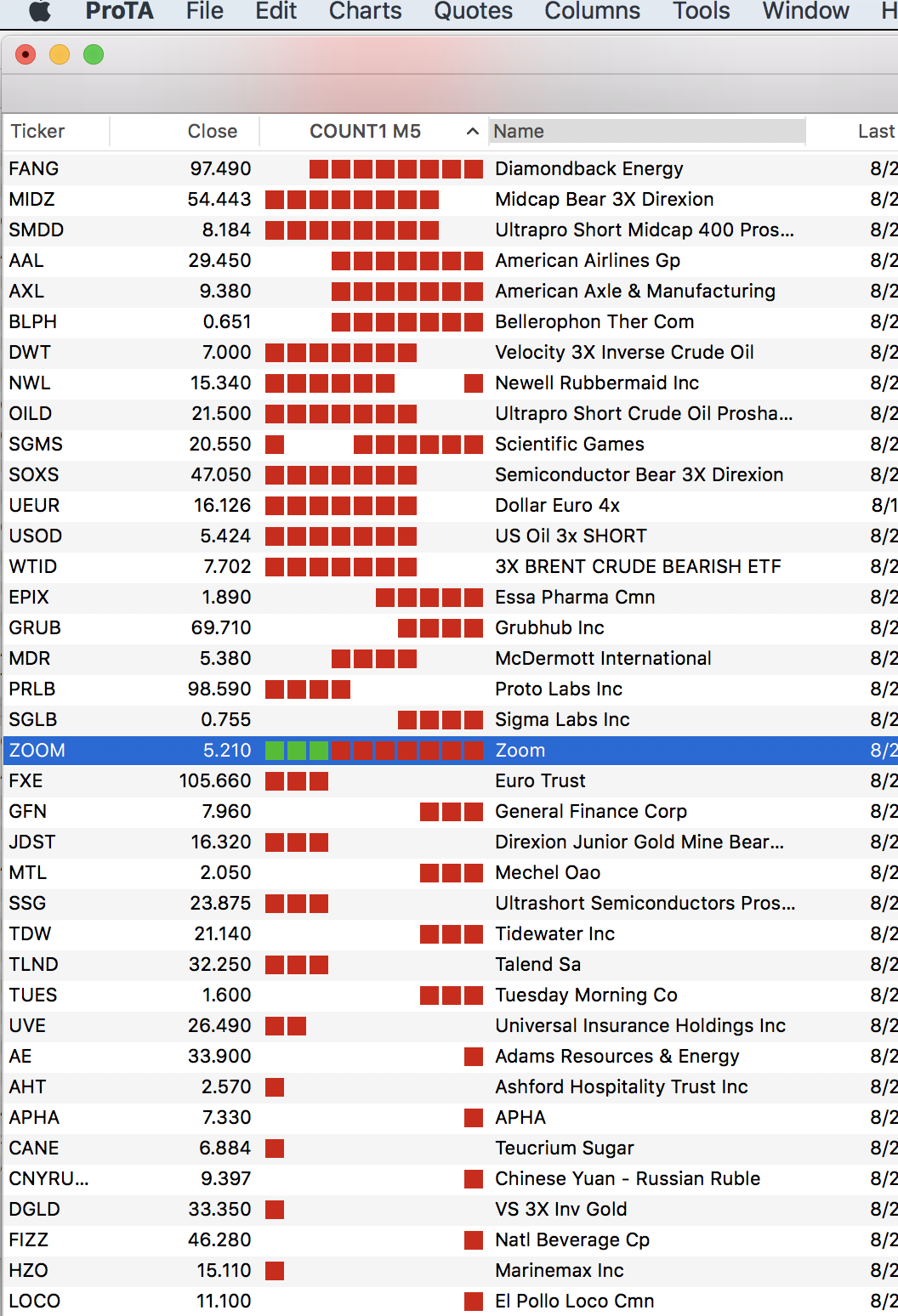Click the green bars in ZOOM row

[x=297, y=750]
